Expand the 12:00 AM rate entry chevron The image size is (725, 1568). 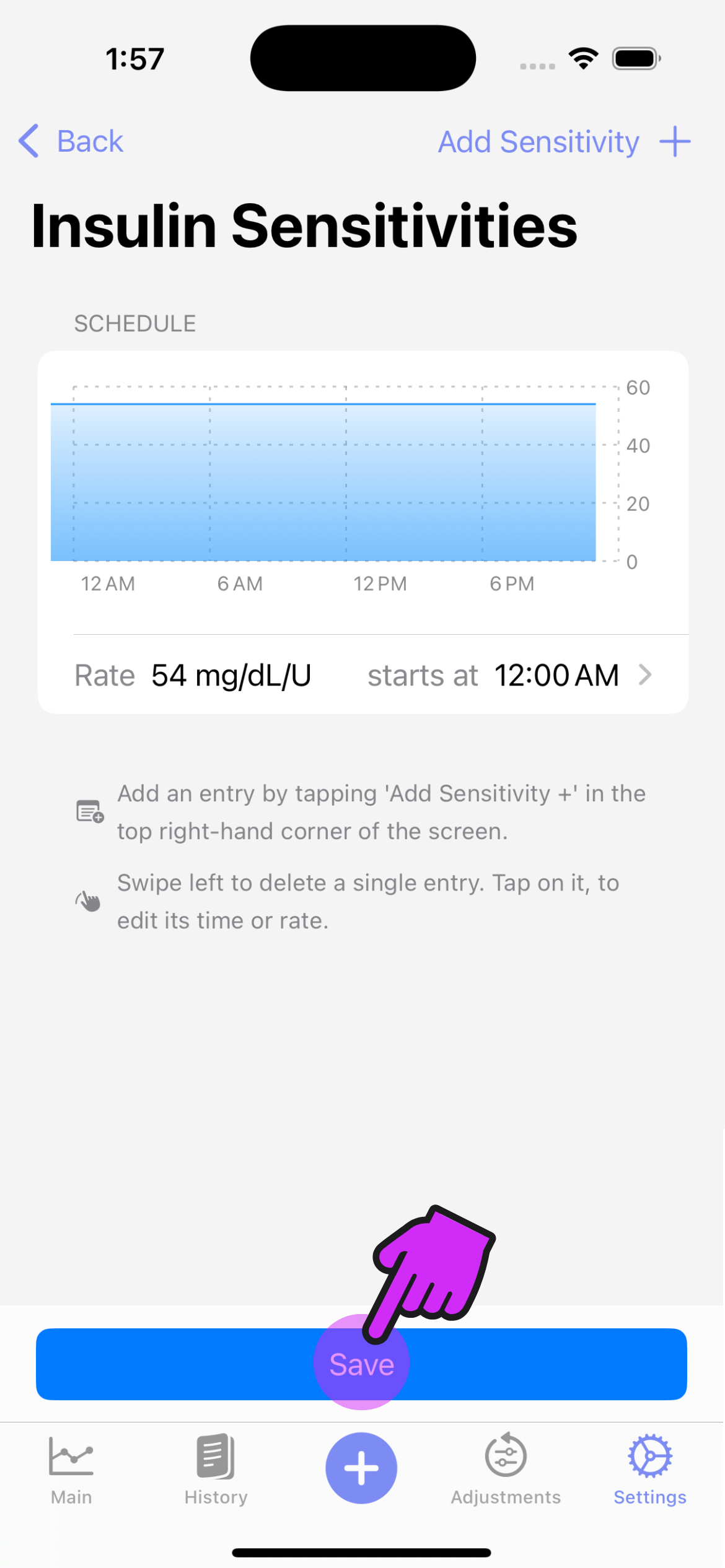pyautogui.click(x=645, y=675)
